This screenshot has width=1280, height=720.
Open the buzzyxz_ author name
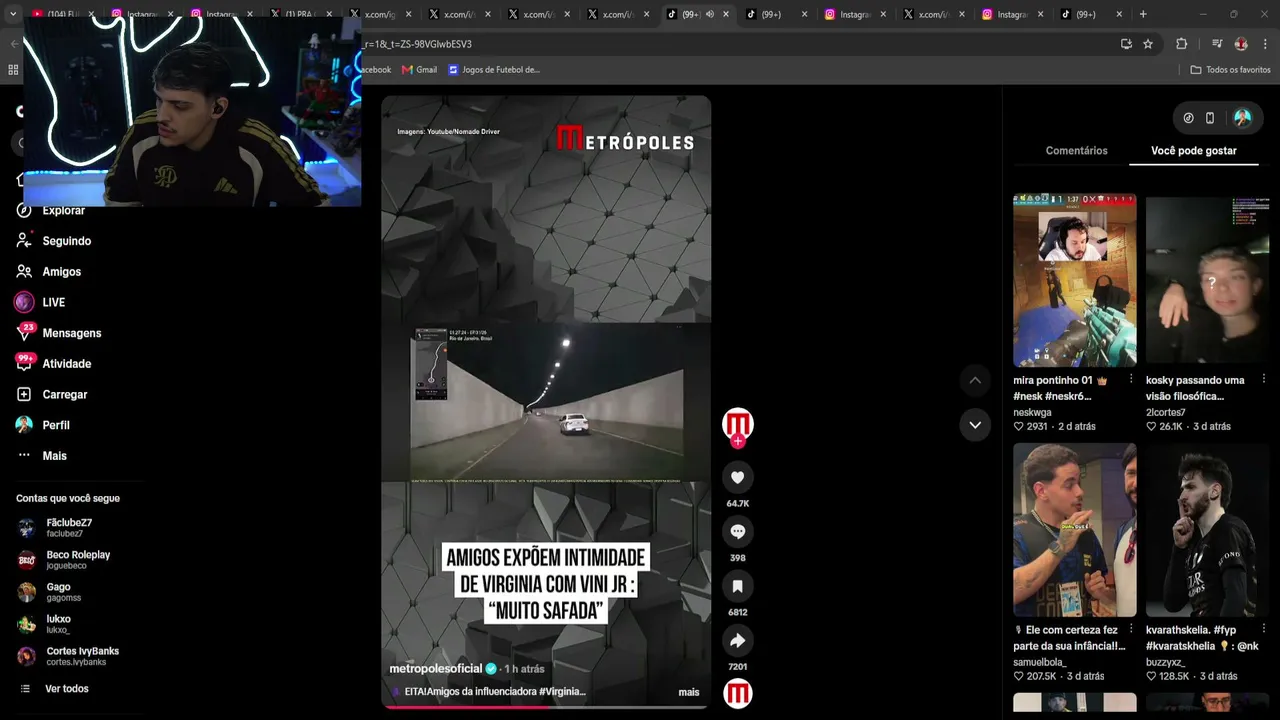pyautogui.click(x=1168, y=662)
